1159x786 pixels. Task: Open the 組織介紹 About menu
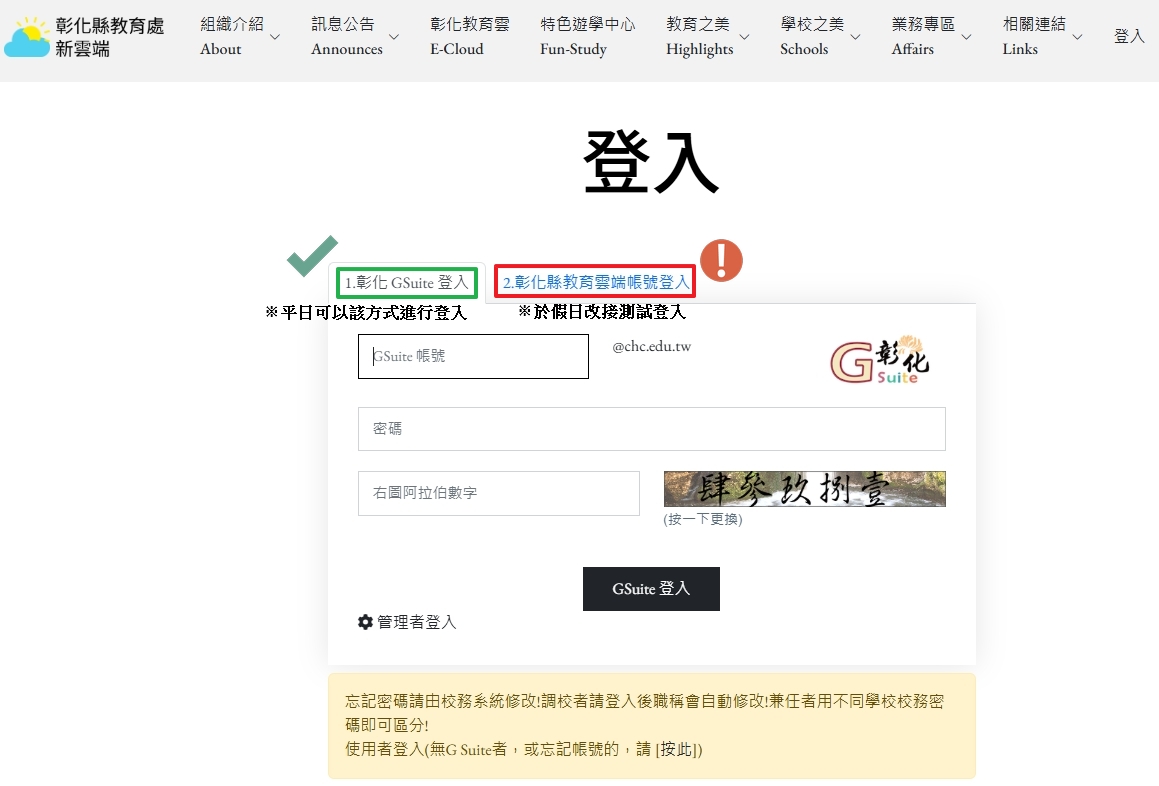click(x=231, y=36)
